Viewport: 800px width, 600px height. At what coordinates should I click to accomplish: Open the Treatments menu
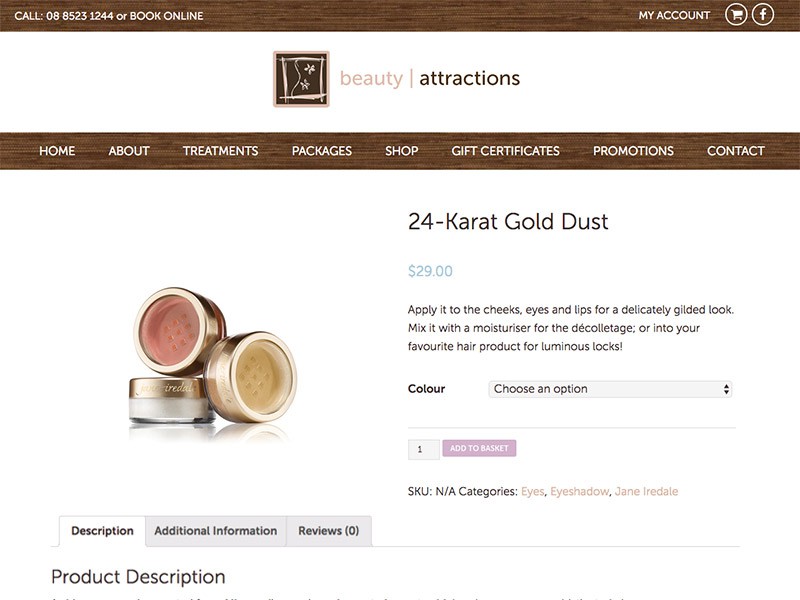220,151
